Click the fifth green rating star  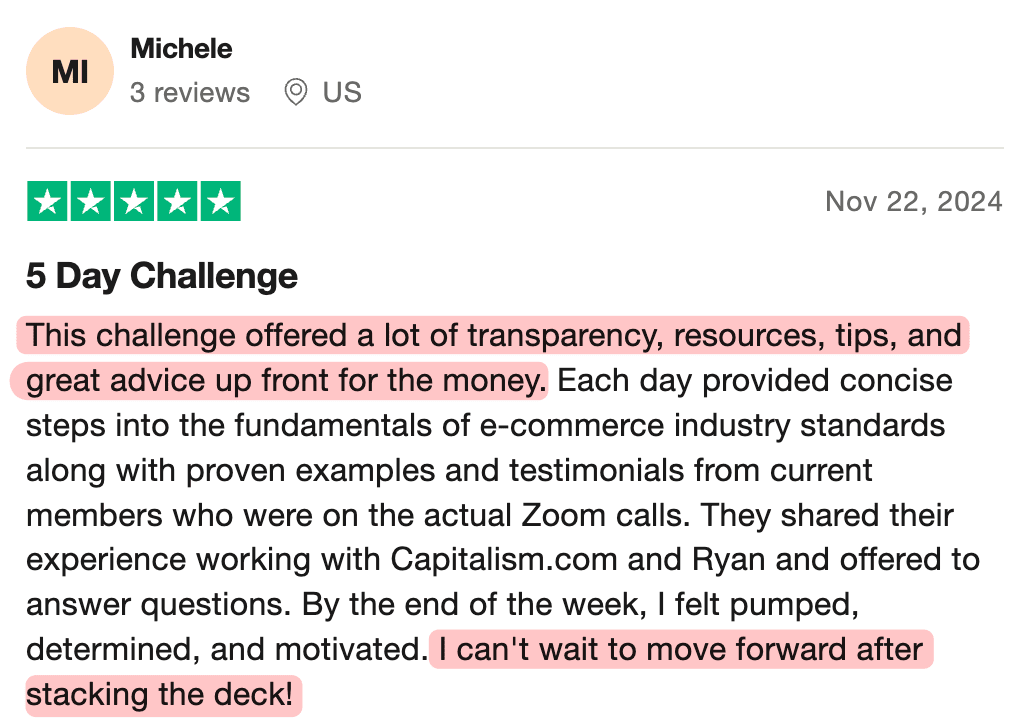tap(220, 202)
